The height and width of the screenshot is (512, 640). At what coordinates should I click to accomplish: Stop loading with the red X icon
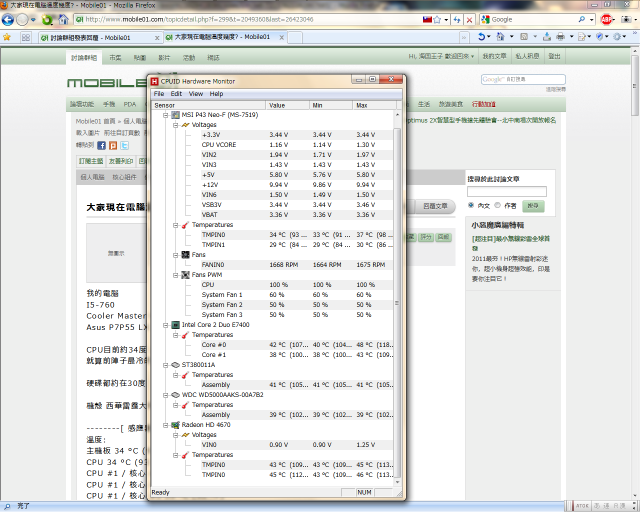469,20
